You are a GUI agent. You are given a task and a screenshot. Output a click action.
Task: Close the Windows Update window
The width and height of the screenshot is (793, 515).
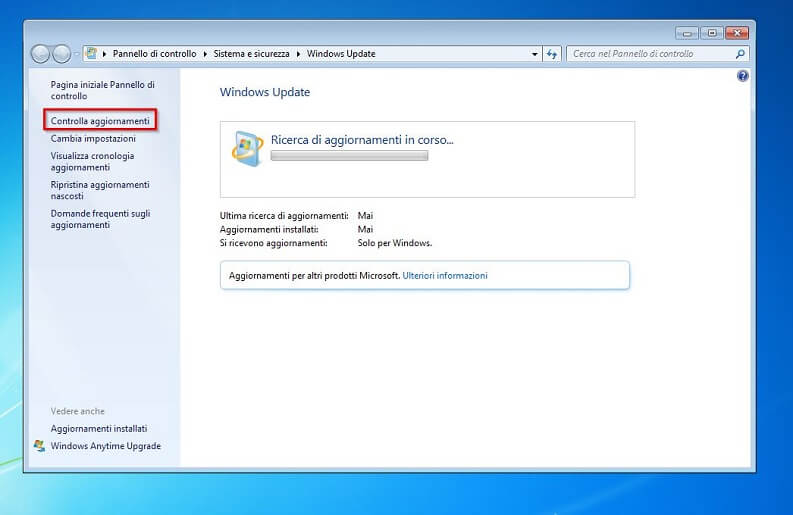point(737,33)
